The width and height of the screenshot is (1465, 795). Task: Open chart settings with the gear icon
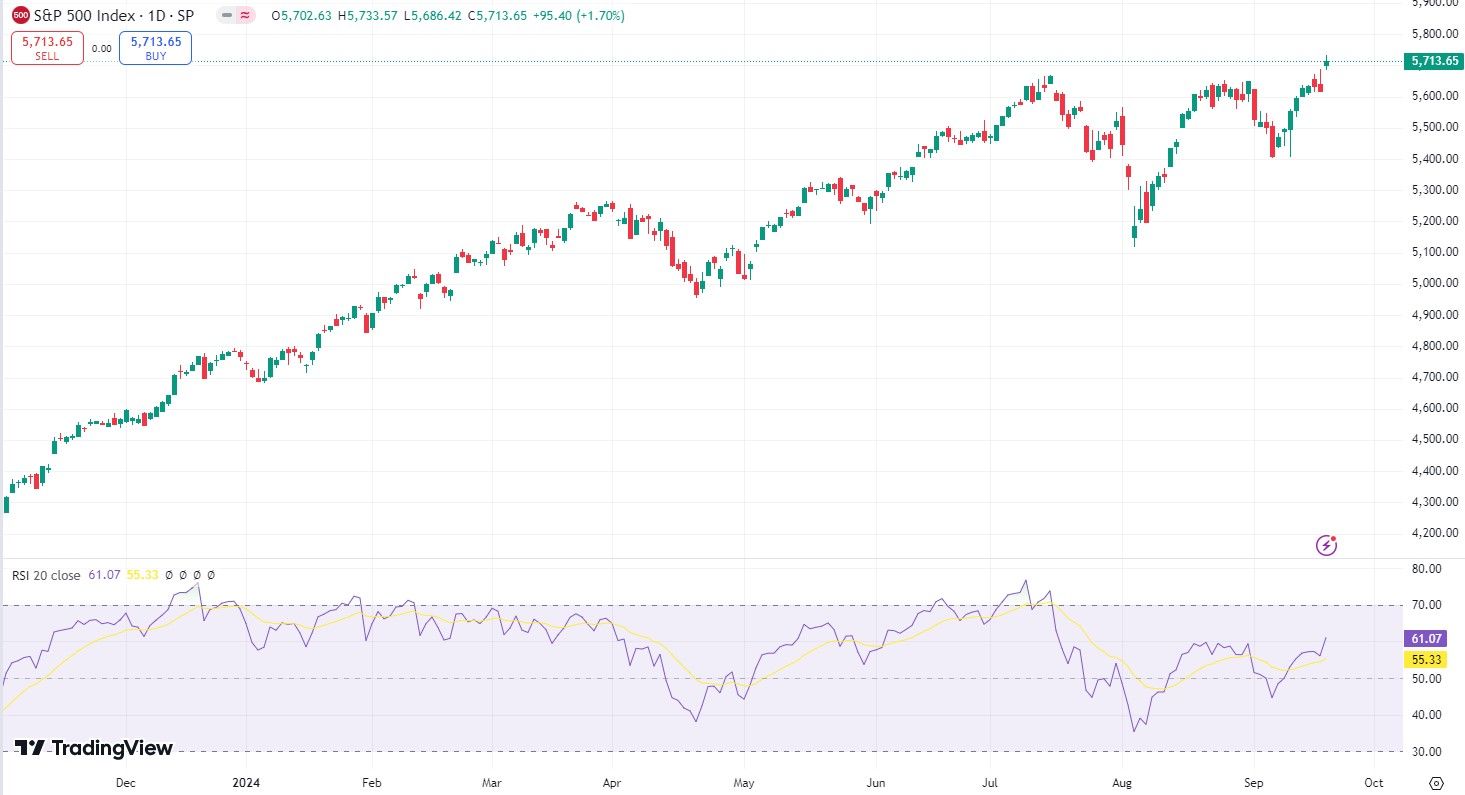(1439, 784)
